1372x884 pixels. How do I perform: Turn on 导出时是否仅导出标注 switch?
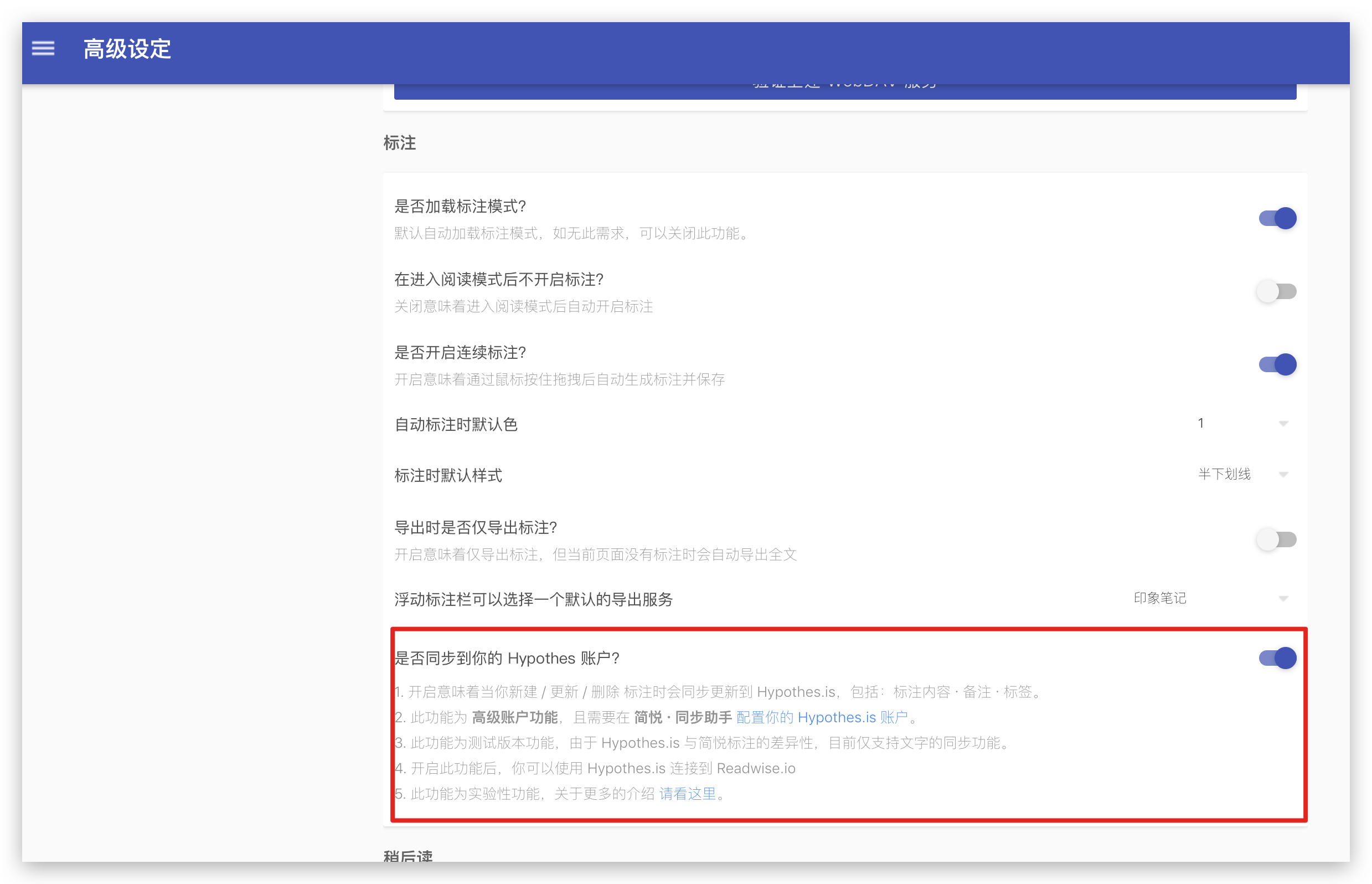tap(1276, 539)
